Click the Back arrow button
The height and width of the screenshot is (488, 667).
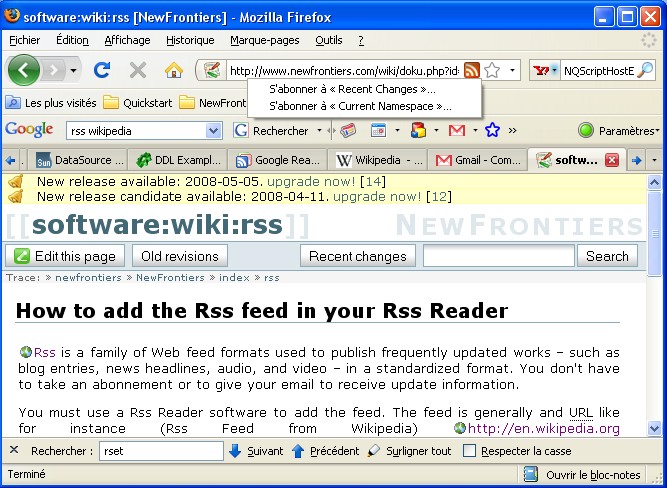click(x=24, y=70)
